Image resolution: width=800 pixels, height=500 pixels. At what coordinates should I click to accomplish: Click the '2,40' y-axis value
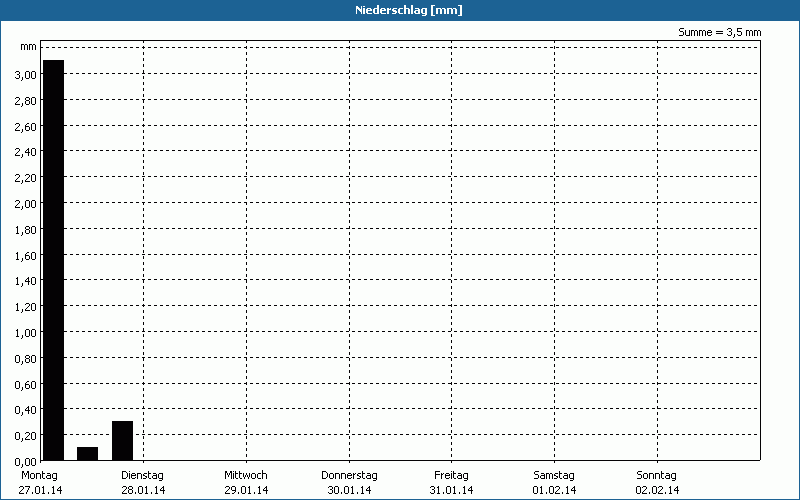pyautogui.click(x=26, y=152)
